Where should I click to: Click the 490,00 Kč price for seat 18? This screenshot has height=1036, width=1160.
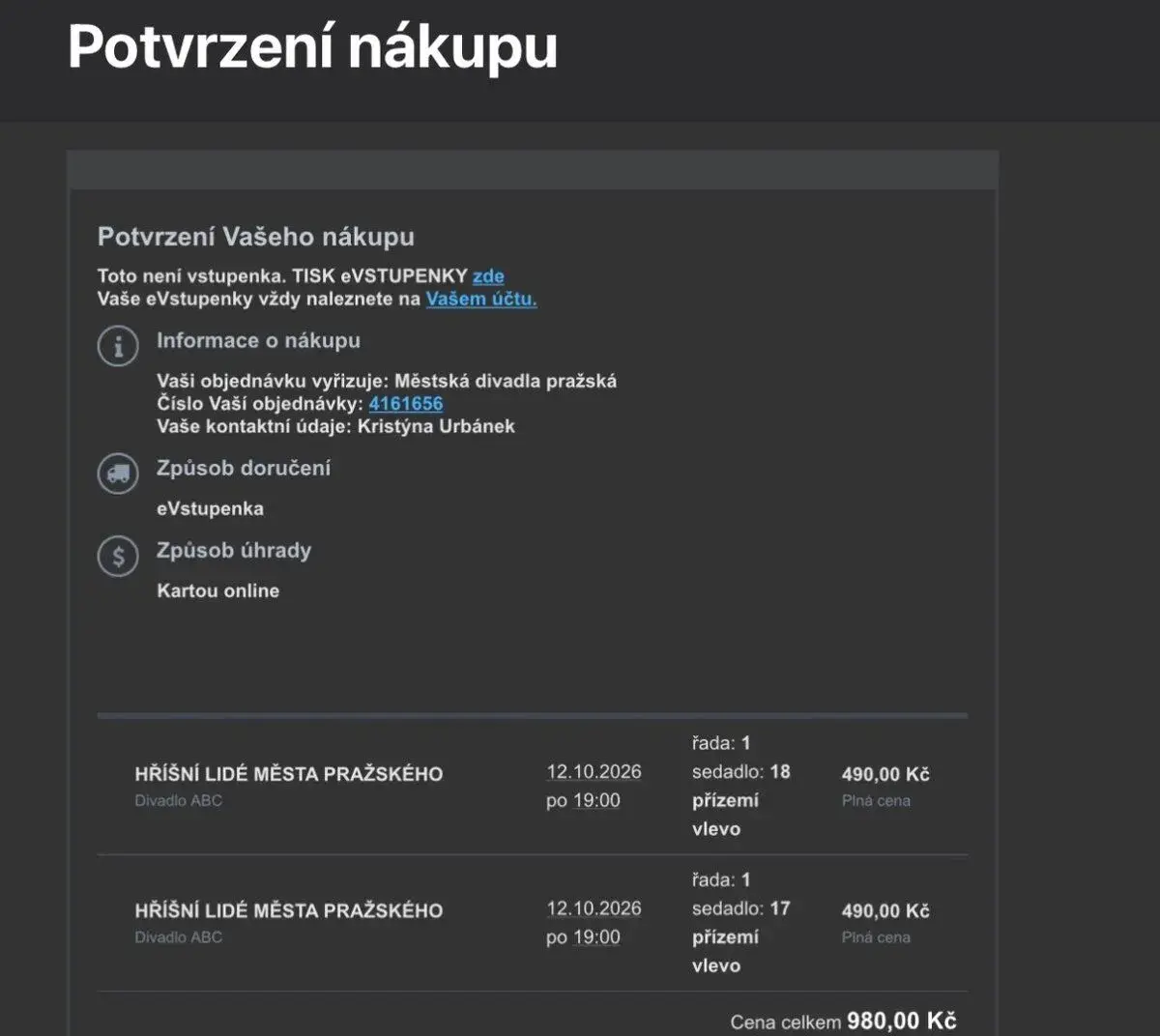885,774
